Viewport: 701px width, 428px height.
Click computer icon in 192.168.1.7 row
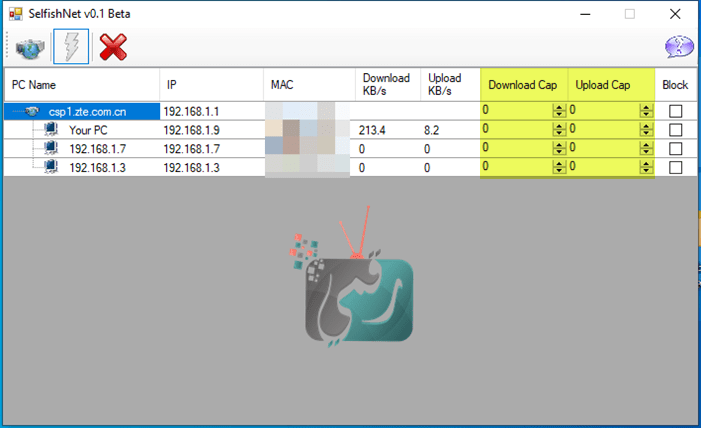click(51, 148)
